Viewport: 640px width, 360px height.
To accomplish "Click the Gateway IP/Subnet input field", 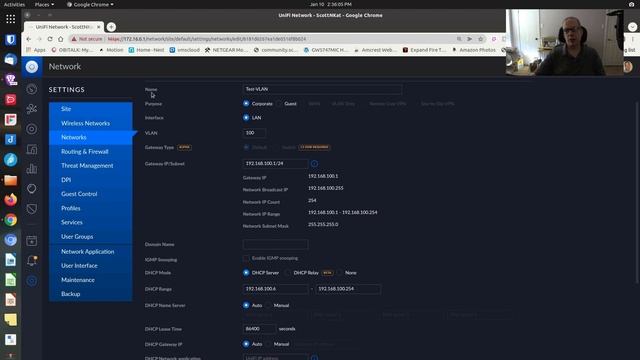I will (275, 163).
